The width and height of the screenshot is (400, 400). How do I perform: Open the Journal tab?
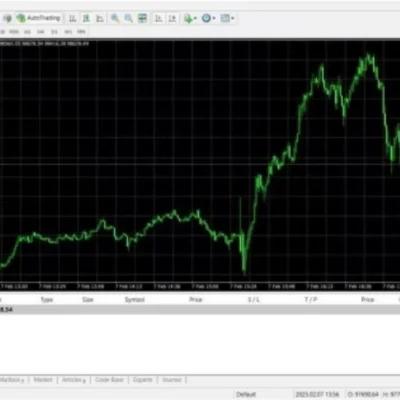point(172,380)
